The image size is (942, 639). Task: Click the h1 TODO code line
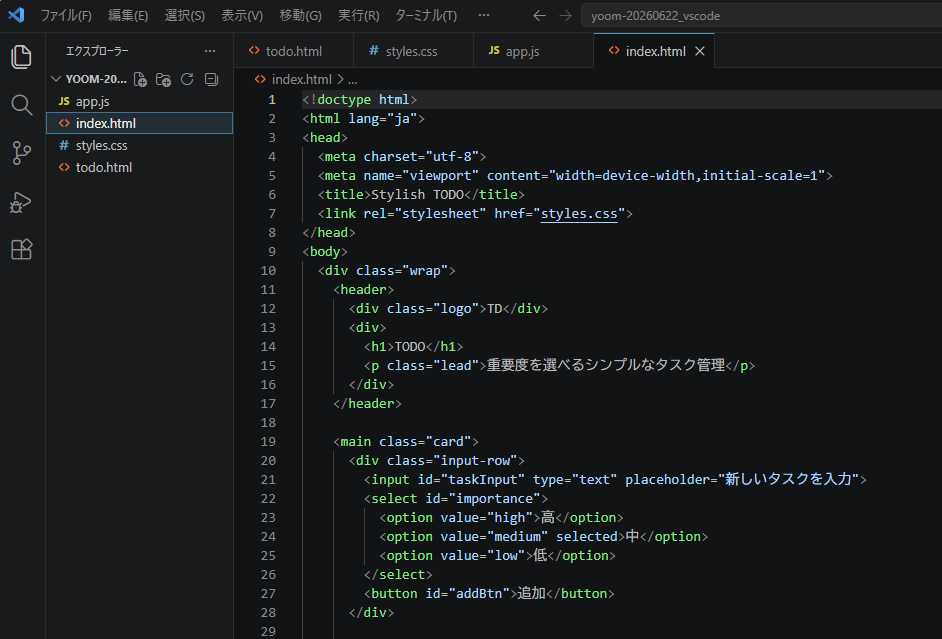click(413, 347)
